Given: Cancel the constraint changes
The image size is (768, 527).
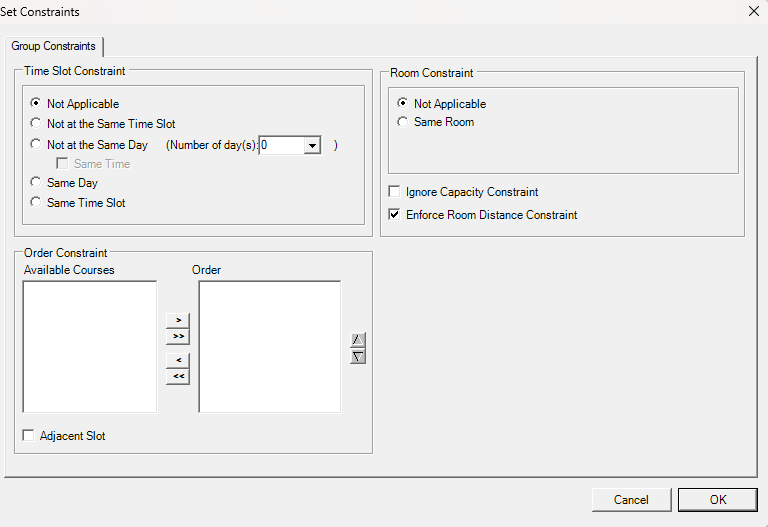Looking at the screenshot, I should 631,500.
